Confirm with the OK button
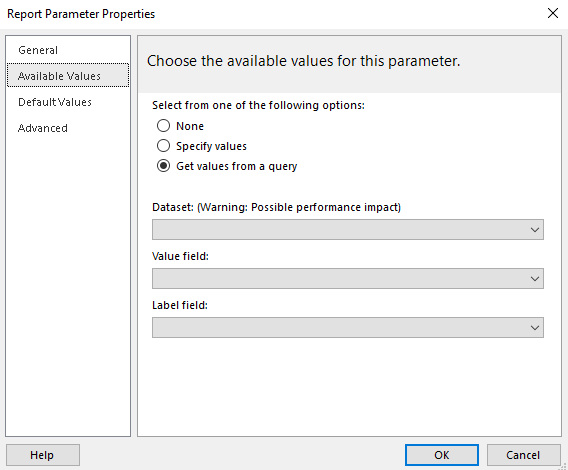Screen dimensions: 568x470 click(x=442, y=455)
